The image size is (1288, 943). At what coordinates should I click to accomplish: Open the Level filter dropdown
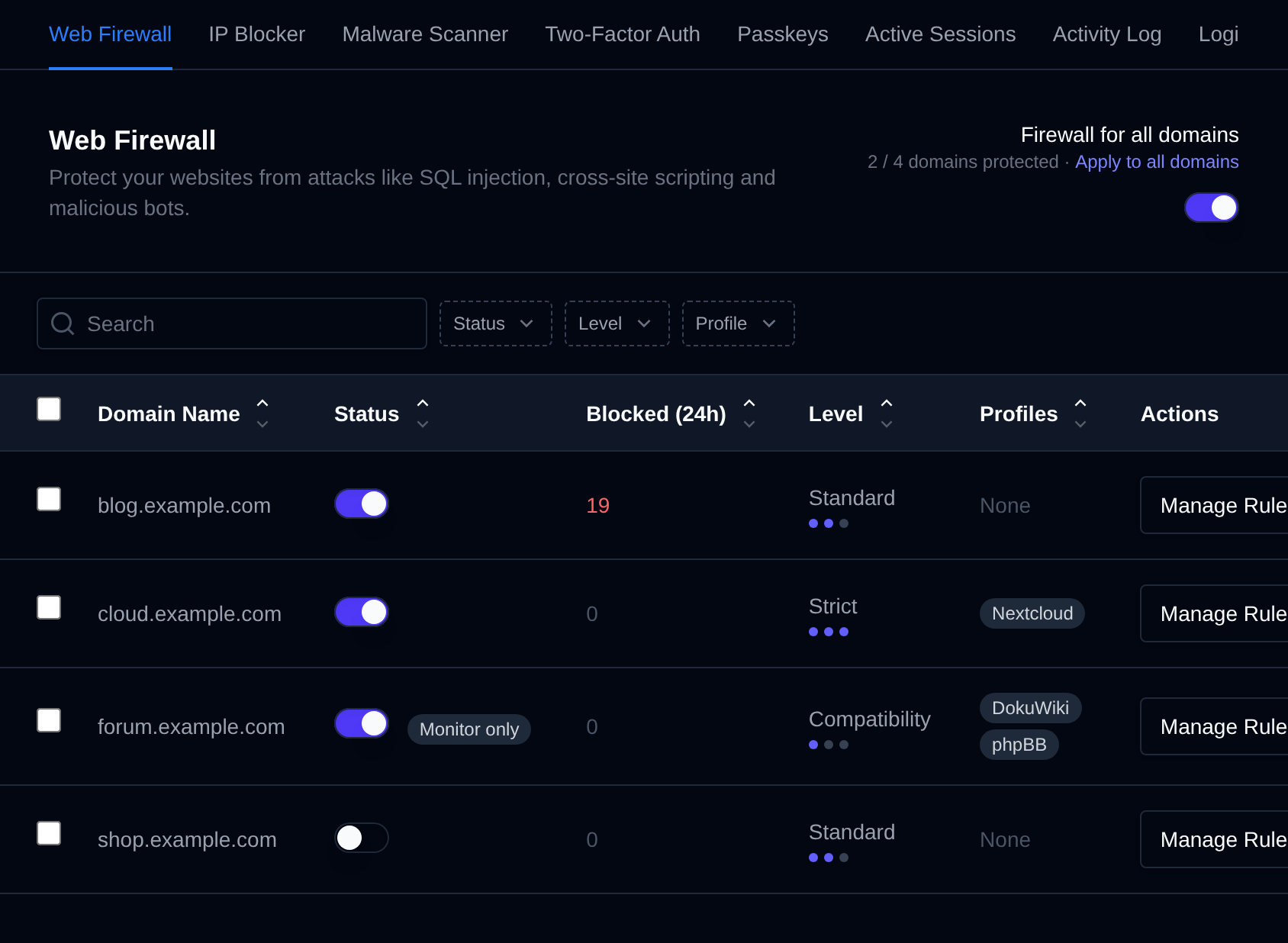(617, 323)
